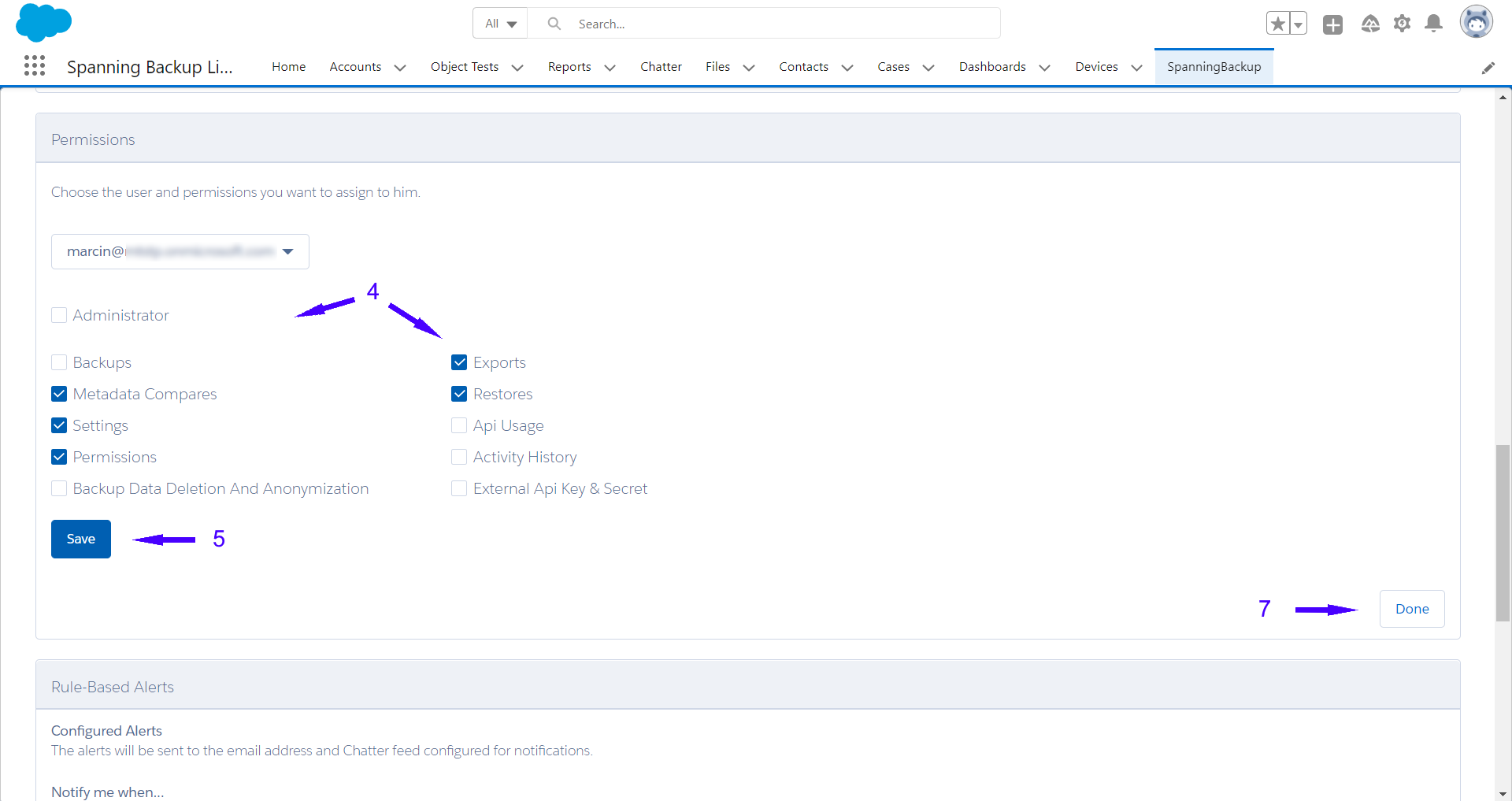Screen dimensions: 1512x801
Task: Open the All search scope dropdown
Action: pyautogui.click(x=500, y=24)
